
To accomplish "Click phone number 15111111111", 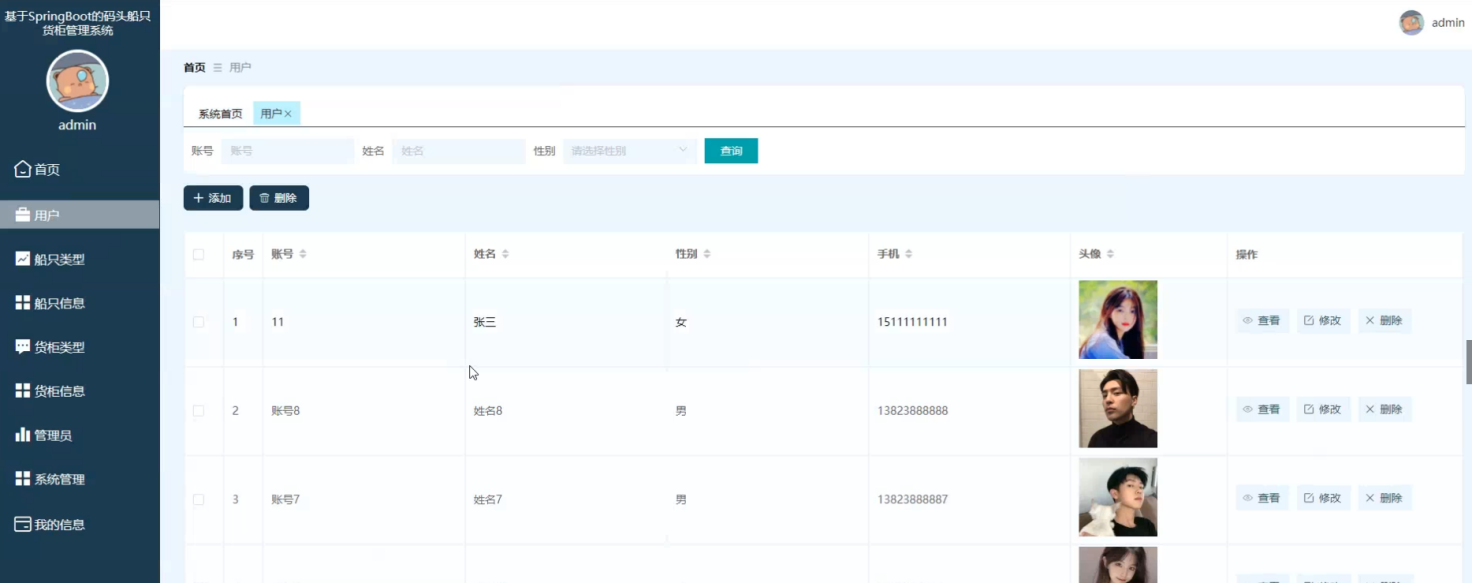I will pyautogui.click(x=912, y=322).
